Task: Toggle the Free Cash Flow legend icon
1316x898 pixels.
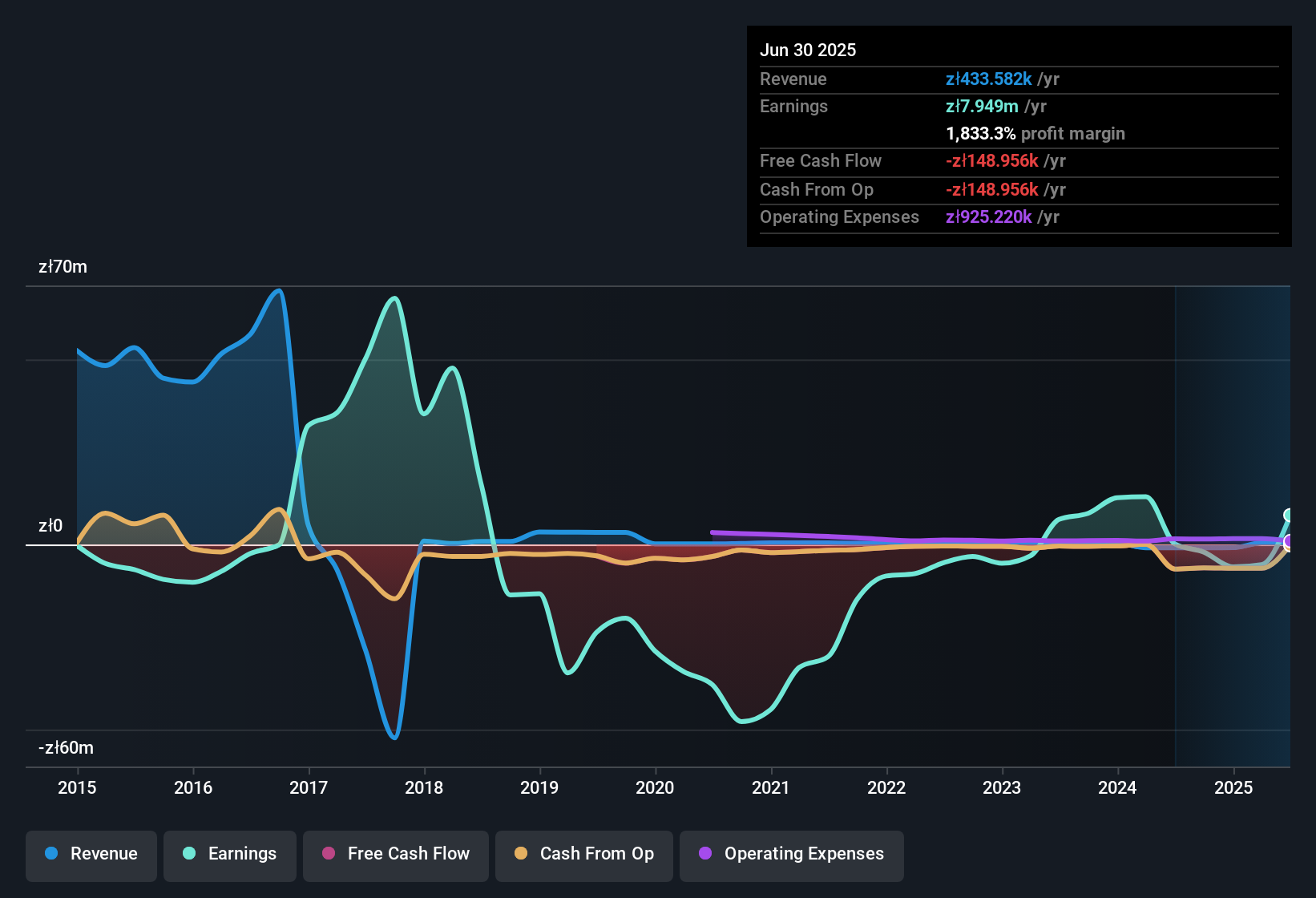Action: click(328, 854)
